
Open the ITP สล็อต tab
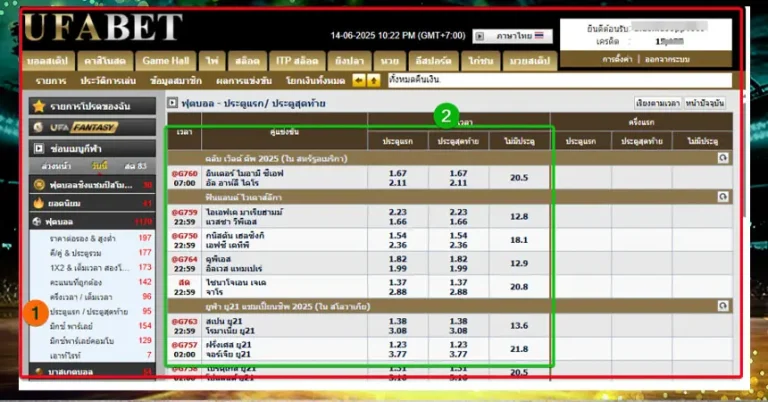click(x=297, y=61)
